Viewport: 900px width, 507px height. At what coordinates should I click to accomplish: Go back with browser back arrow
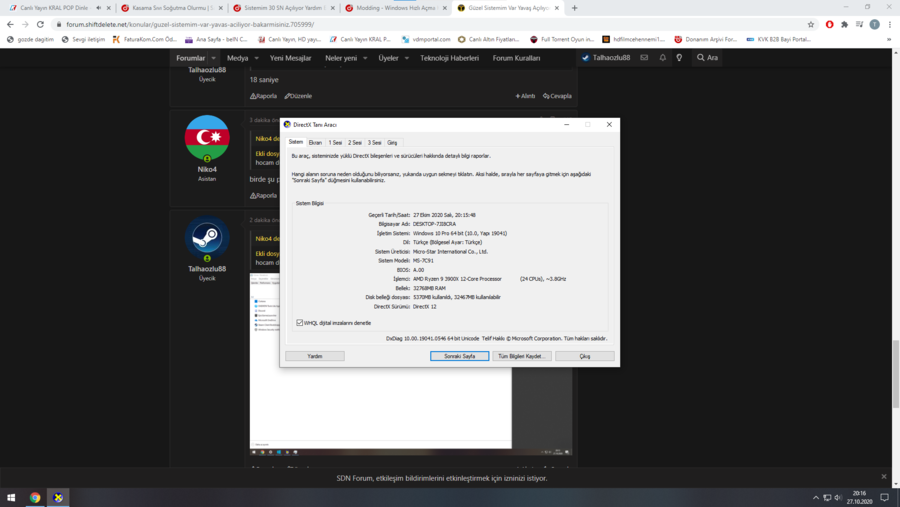(x=10, y=24)
